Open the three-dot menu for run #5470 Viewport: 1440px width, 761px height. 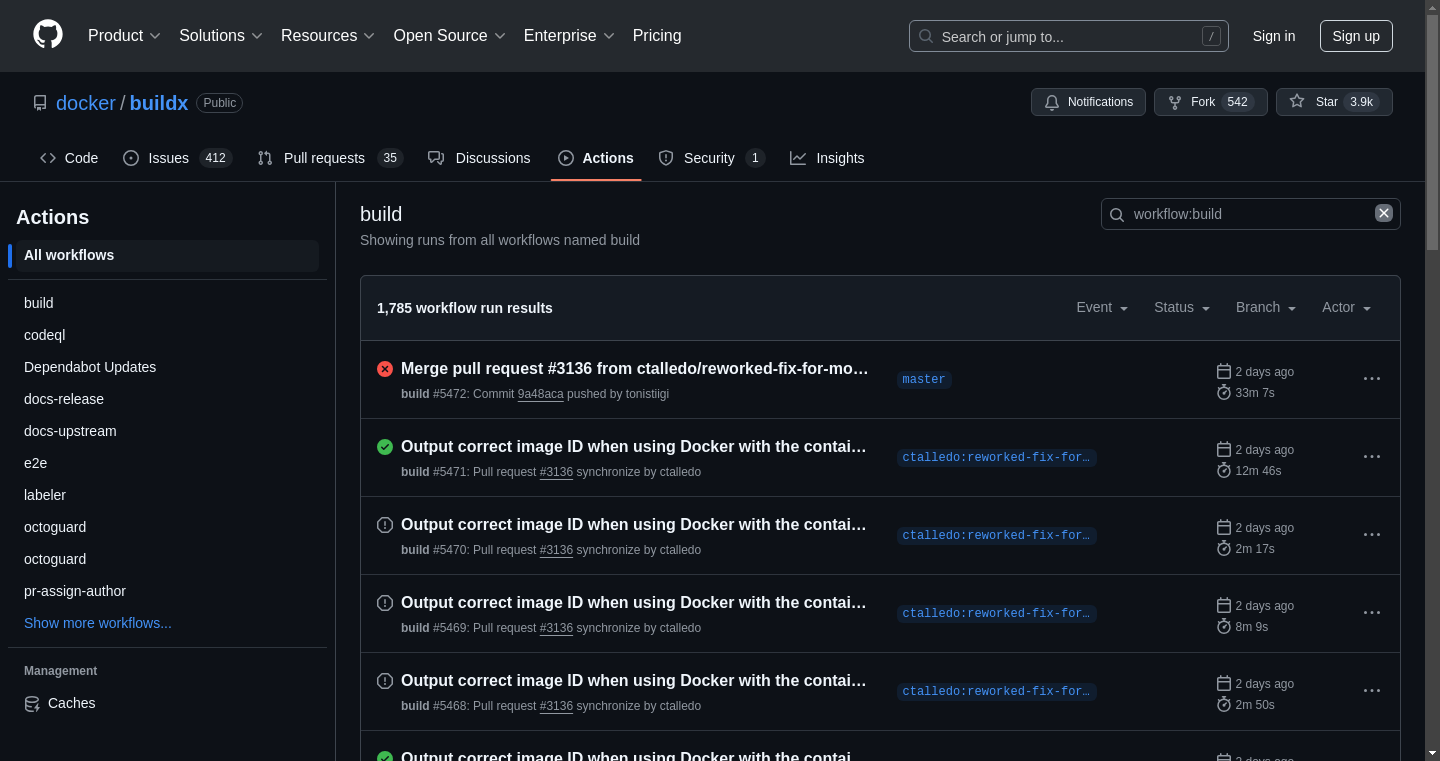[x=1372, y=535]
